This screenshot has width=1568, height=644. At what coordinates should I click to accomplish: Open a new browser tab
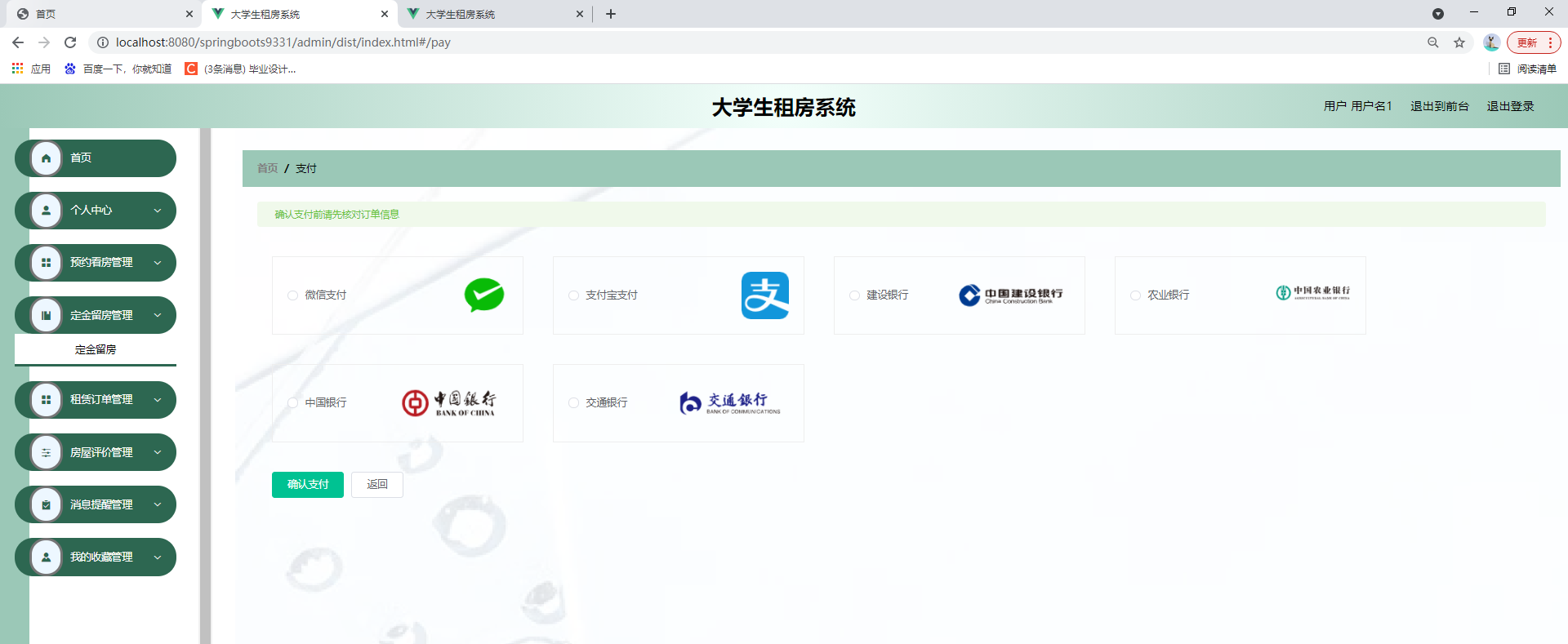pyautogui.click(x=611, y=14)
